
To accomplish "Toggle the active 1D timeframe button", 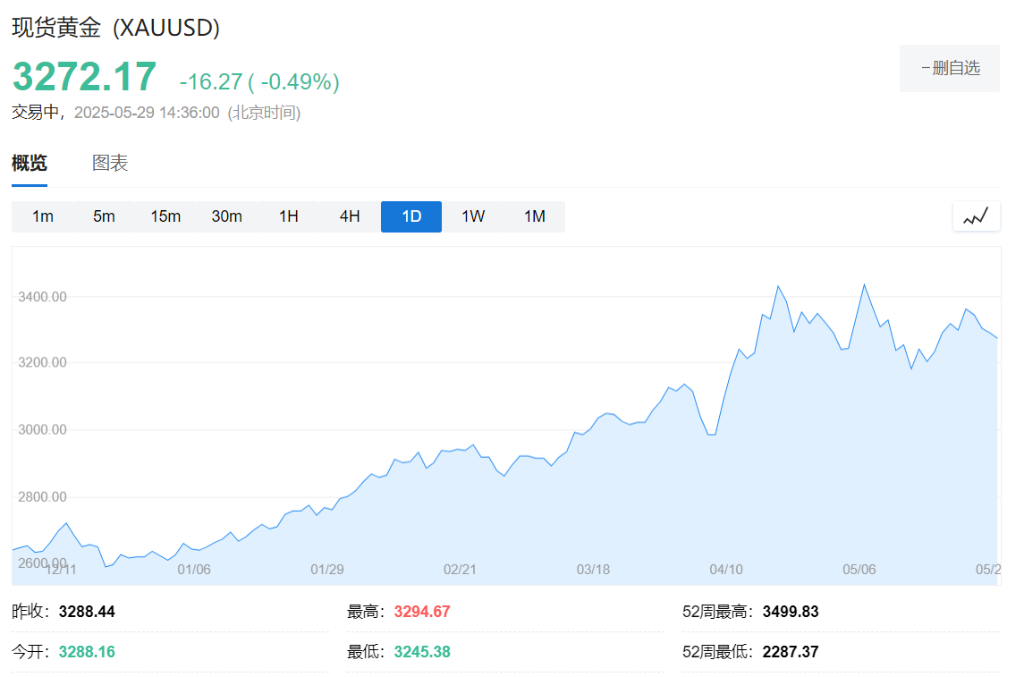I will click(410, 215).
